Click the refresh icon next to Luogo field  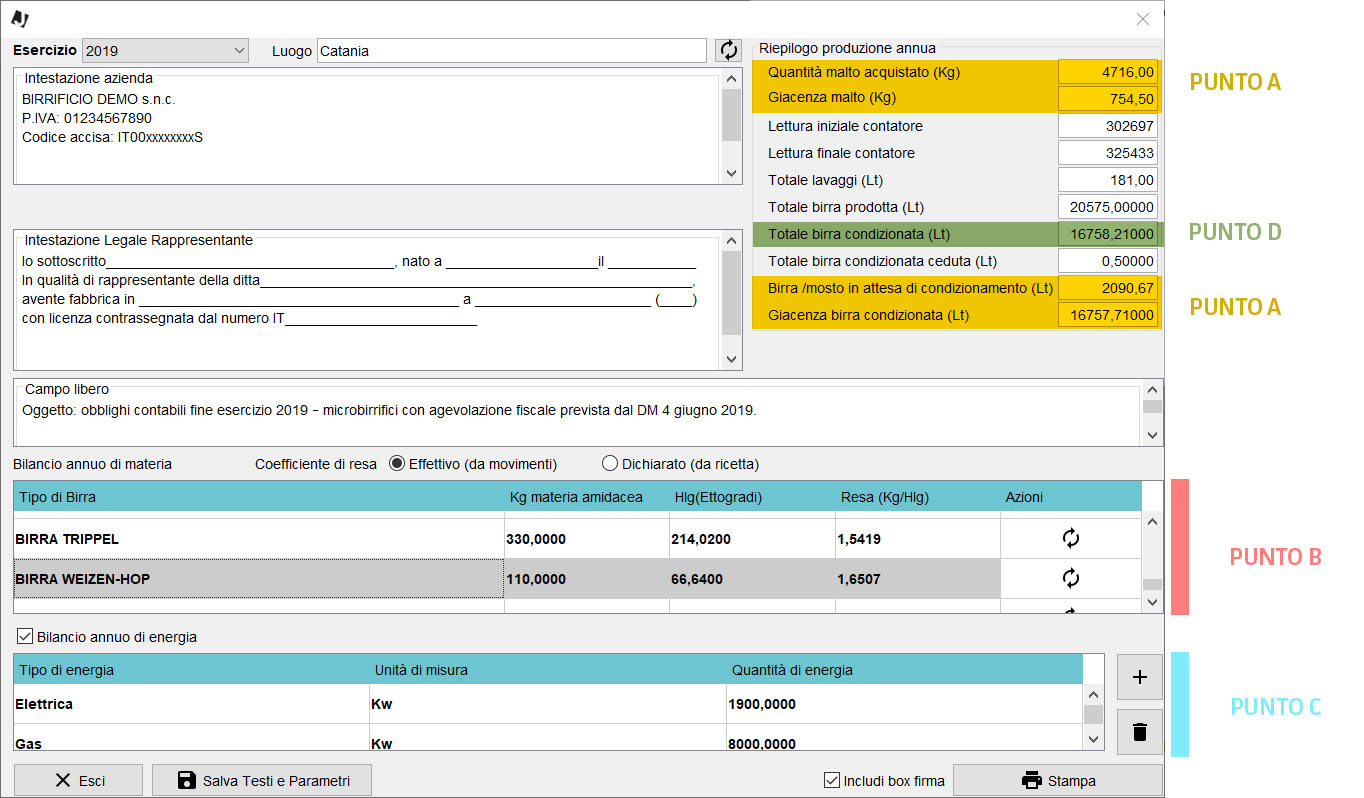(728, 50)
